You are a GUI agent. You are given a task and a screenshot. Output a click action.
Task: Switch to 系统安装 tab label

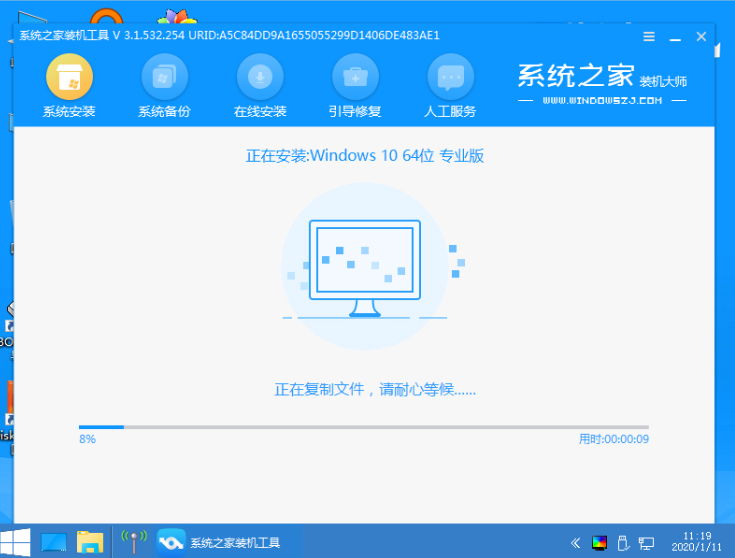69,112
